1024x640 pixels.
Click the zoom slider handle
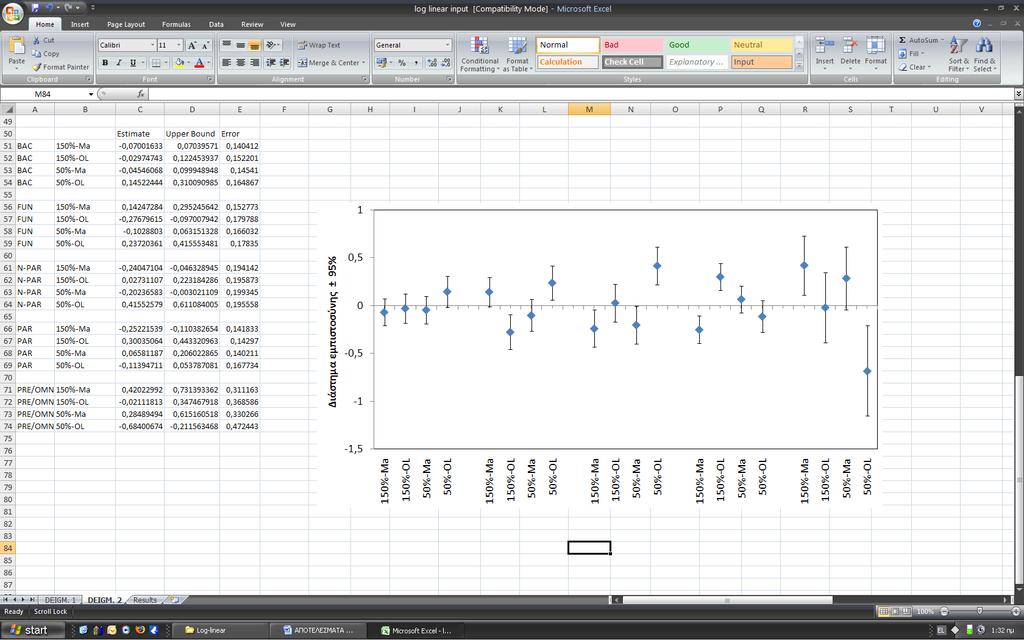[x=979, y=611]
